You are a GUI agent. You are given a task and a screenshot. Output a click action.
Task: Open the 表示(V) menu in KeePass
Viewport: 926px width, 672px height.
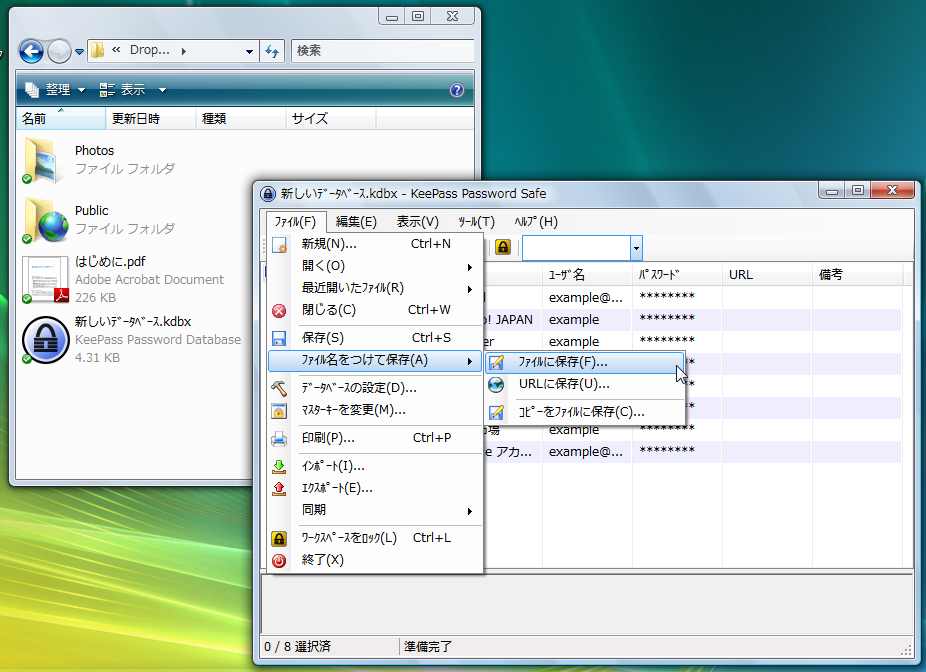418,222
